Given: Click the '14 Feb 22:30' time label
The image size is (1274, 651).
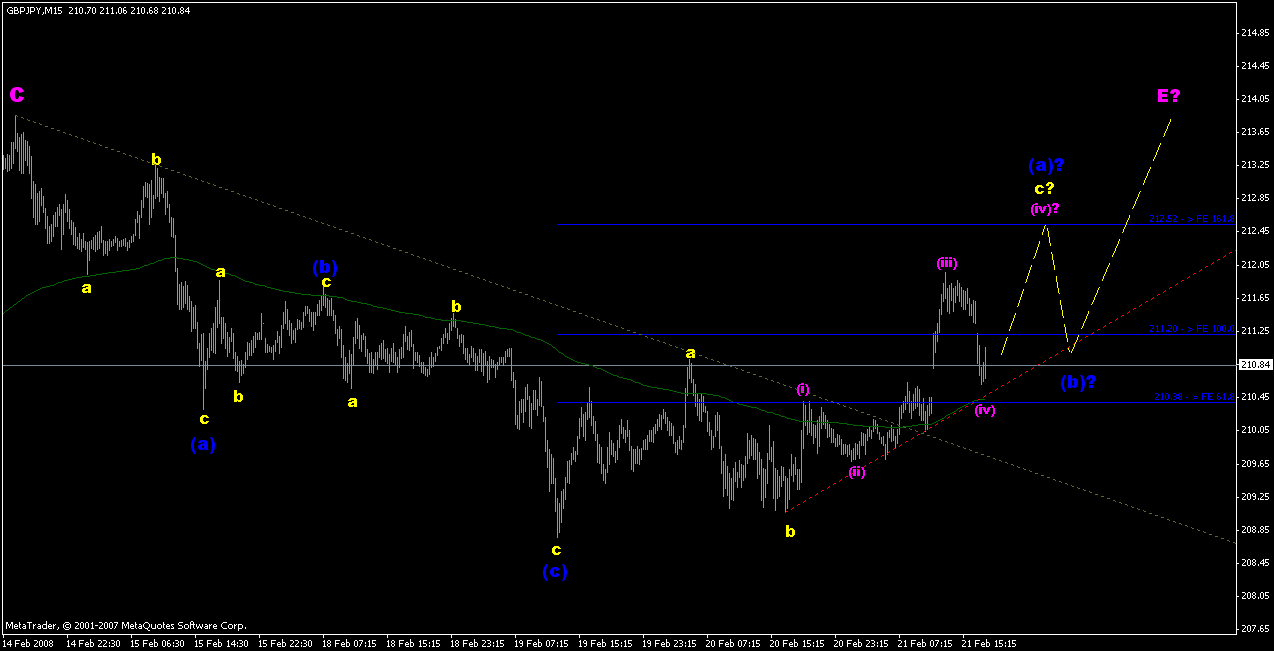Looking at the screenshot, I should (x=93, y=644).
